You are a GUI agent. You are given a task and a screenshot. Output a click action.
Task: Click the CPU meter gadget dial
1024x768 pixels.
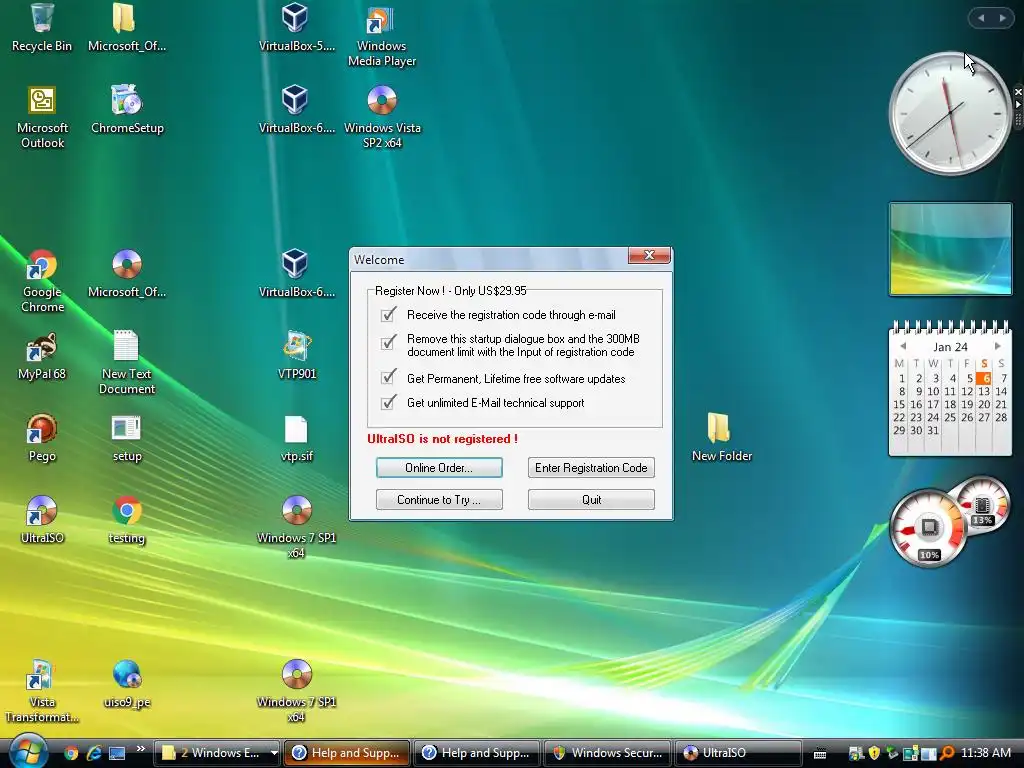point(928,528)
